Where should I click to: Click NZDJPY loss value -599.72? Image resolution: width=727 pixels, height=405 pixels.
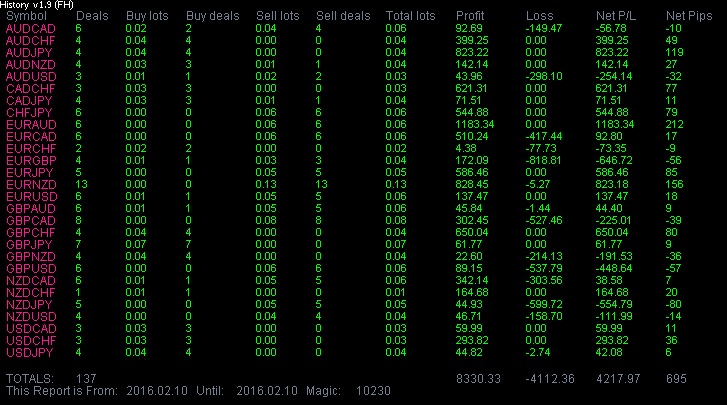tap(543, 305)
